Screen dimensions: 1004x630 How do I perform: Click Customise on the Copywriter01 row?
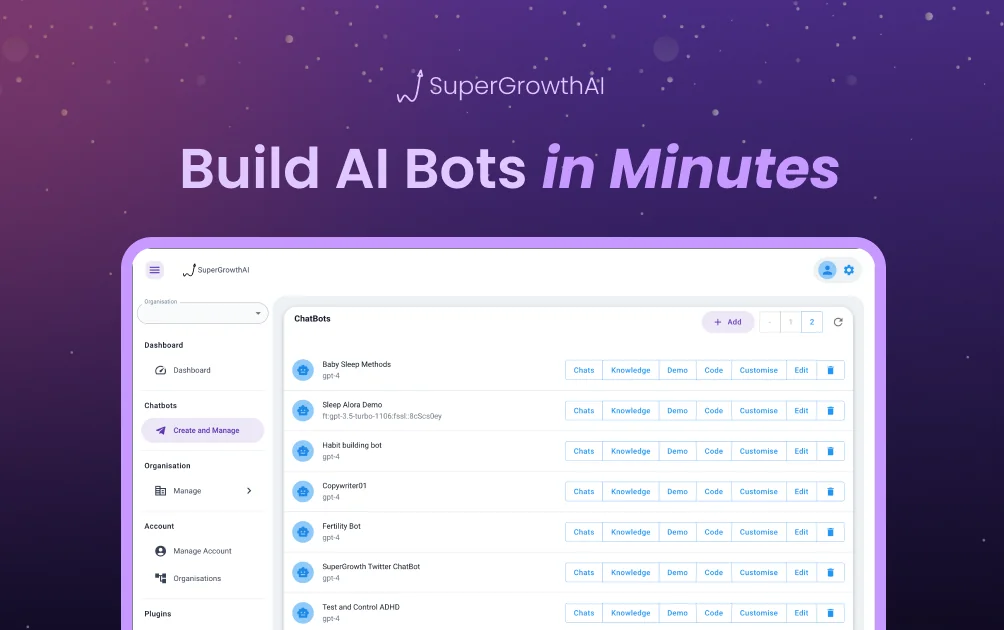point(758,491)
